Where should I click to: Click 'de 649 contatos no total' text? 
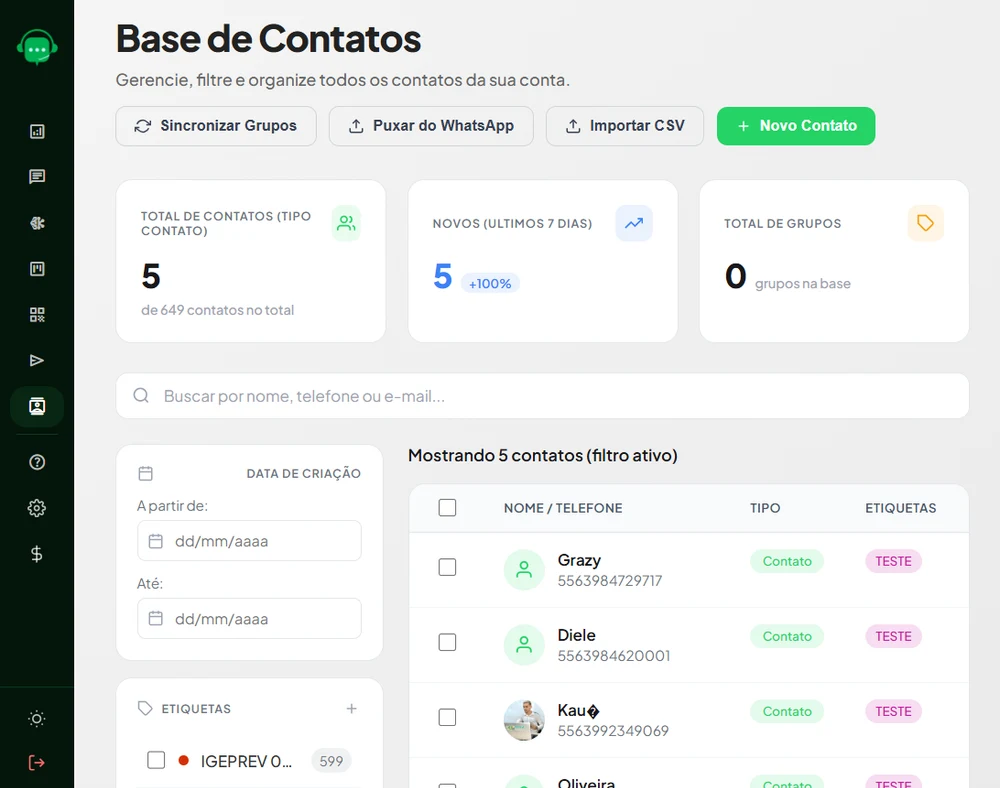(x=217, y=310)
